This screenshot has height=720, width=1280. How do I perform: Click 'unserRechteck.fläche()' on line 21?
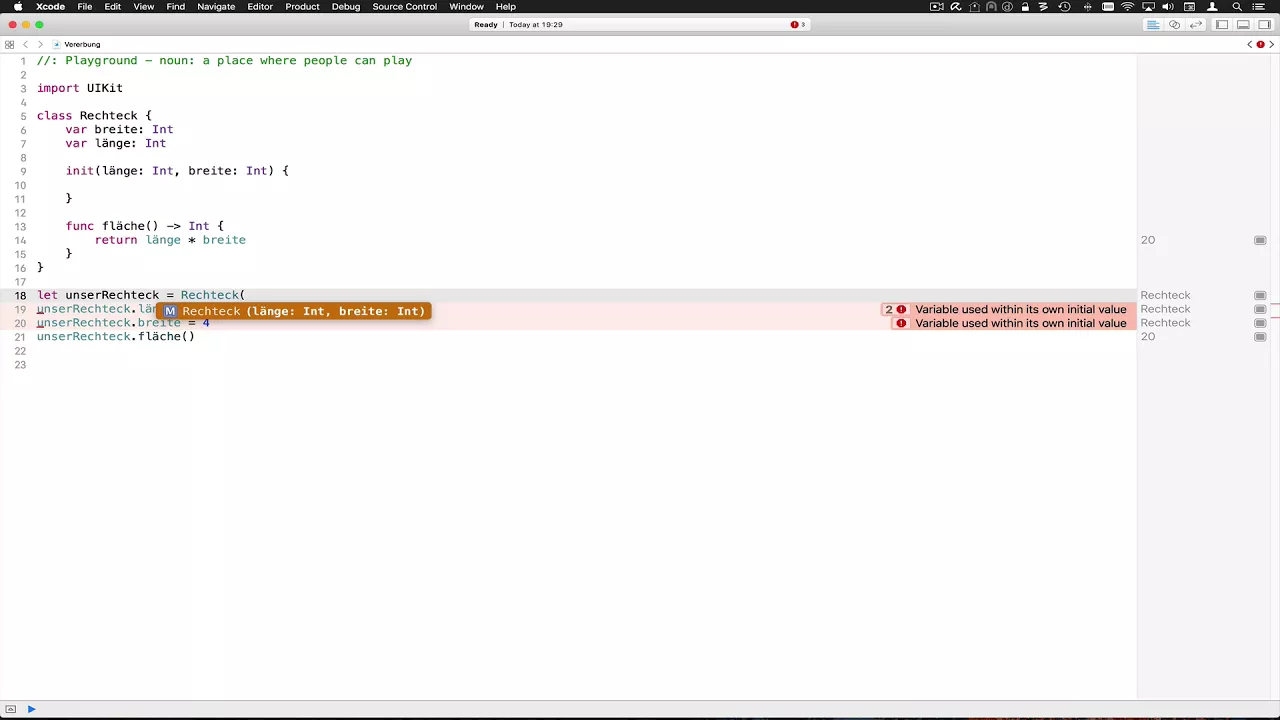[116, 336]
